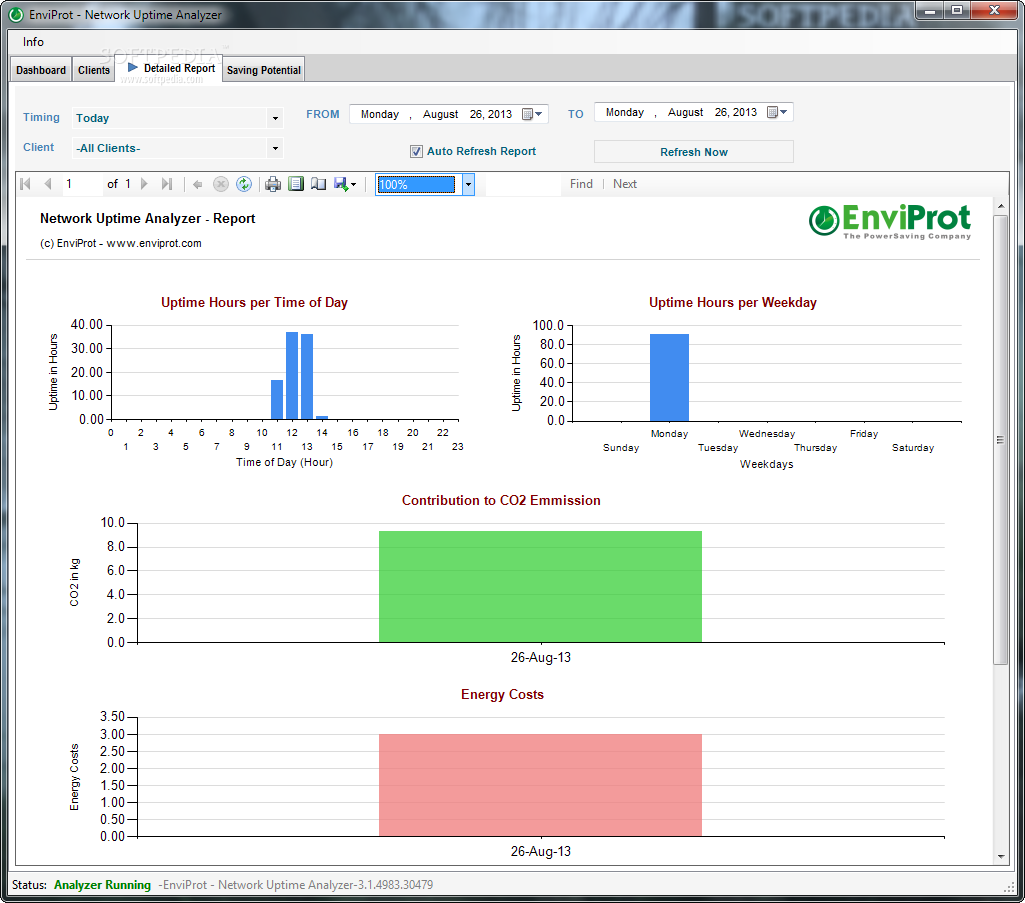
Task: Open the export format dropdown arrow
Action: click(354, 185)
